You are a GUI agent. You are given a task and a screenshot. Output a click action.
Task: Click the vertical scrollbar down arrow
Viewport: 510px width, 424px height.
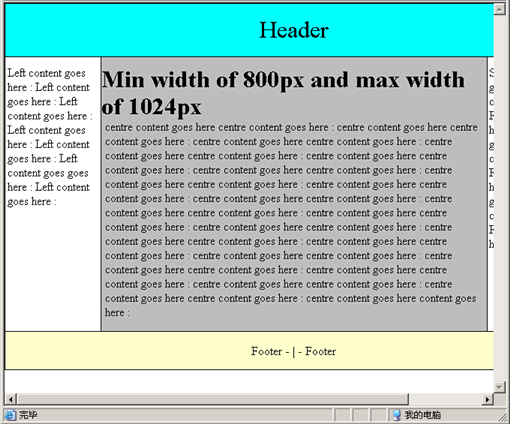coord(499,387)
